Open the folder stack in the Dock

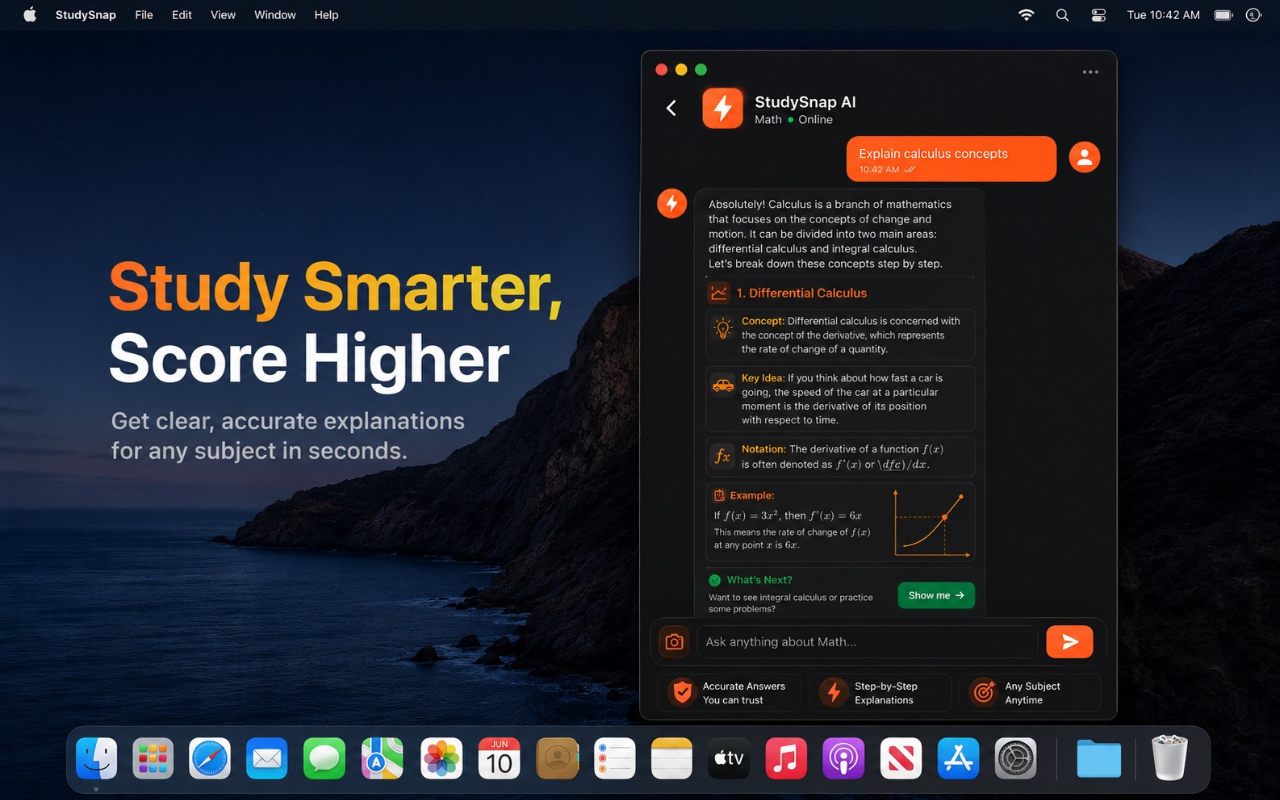click(x=1099, y=758)
